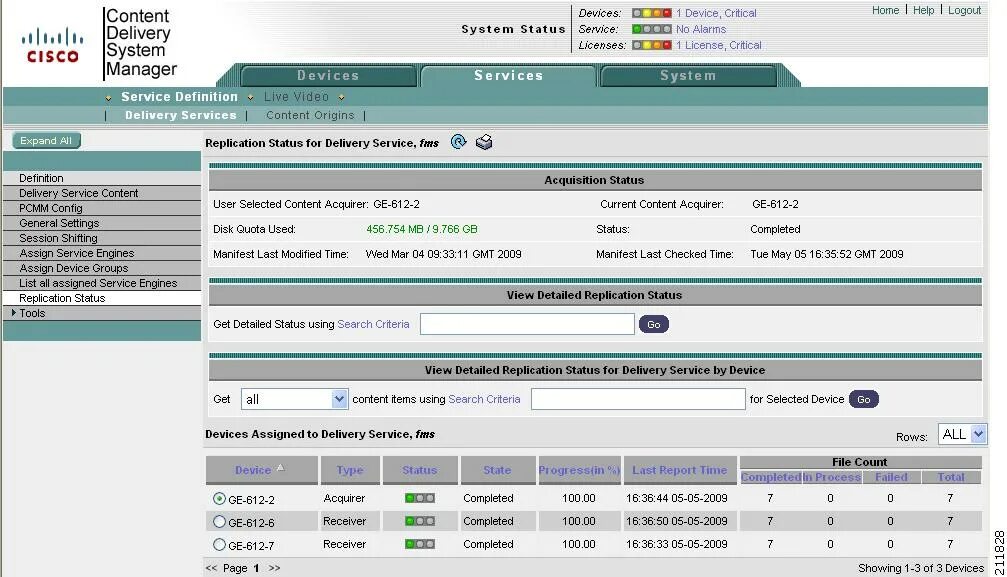Select the GE-612-7 device radio button
This screenshot has height=577, width=1007.
point(219,545)
